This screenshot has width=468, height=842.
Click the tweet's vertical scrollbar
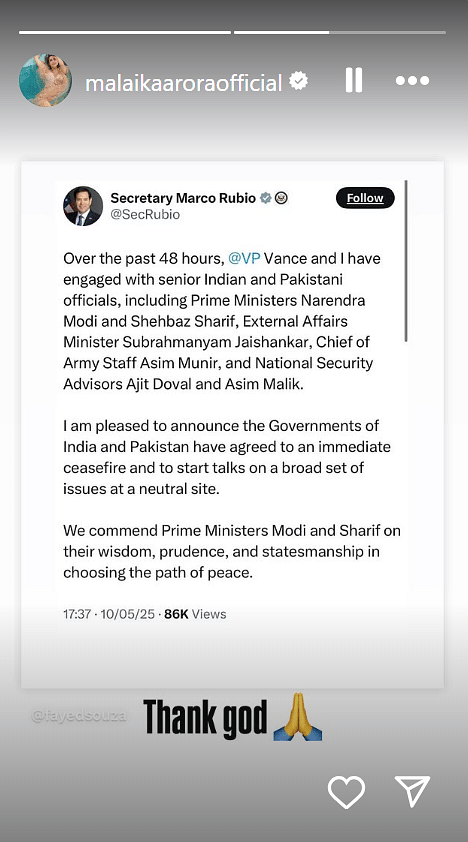click(406, 261)
